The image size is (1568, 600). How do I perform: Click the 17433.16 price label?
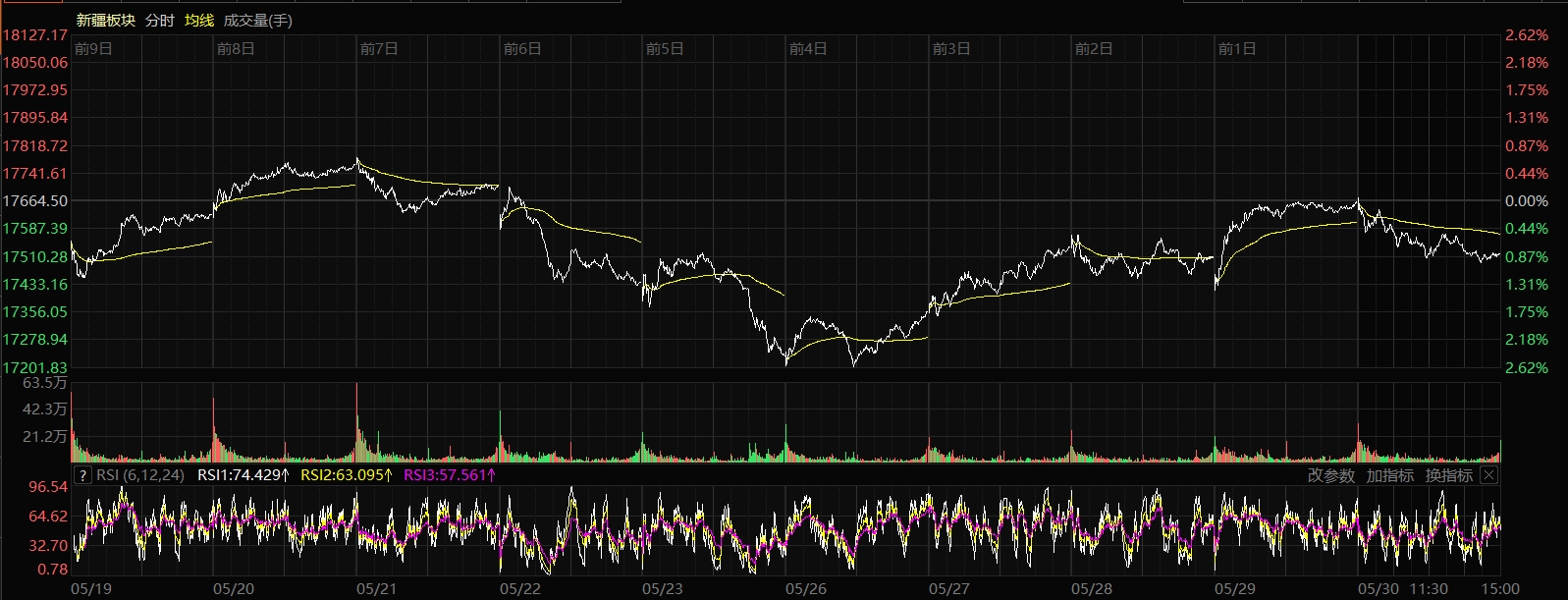coord(35,284)
